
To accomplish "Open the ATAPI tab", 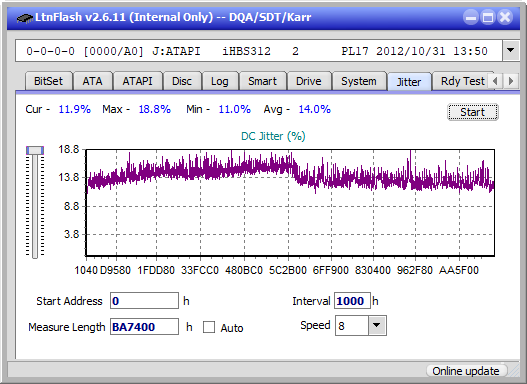I will coord(137,81).
